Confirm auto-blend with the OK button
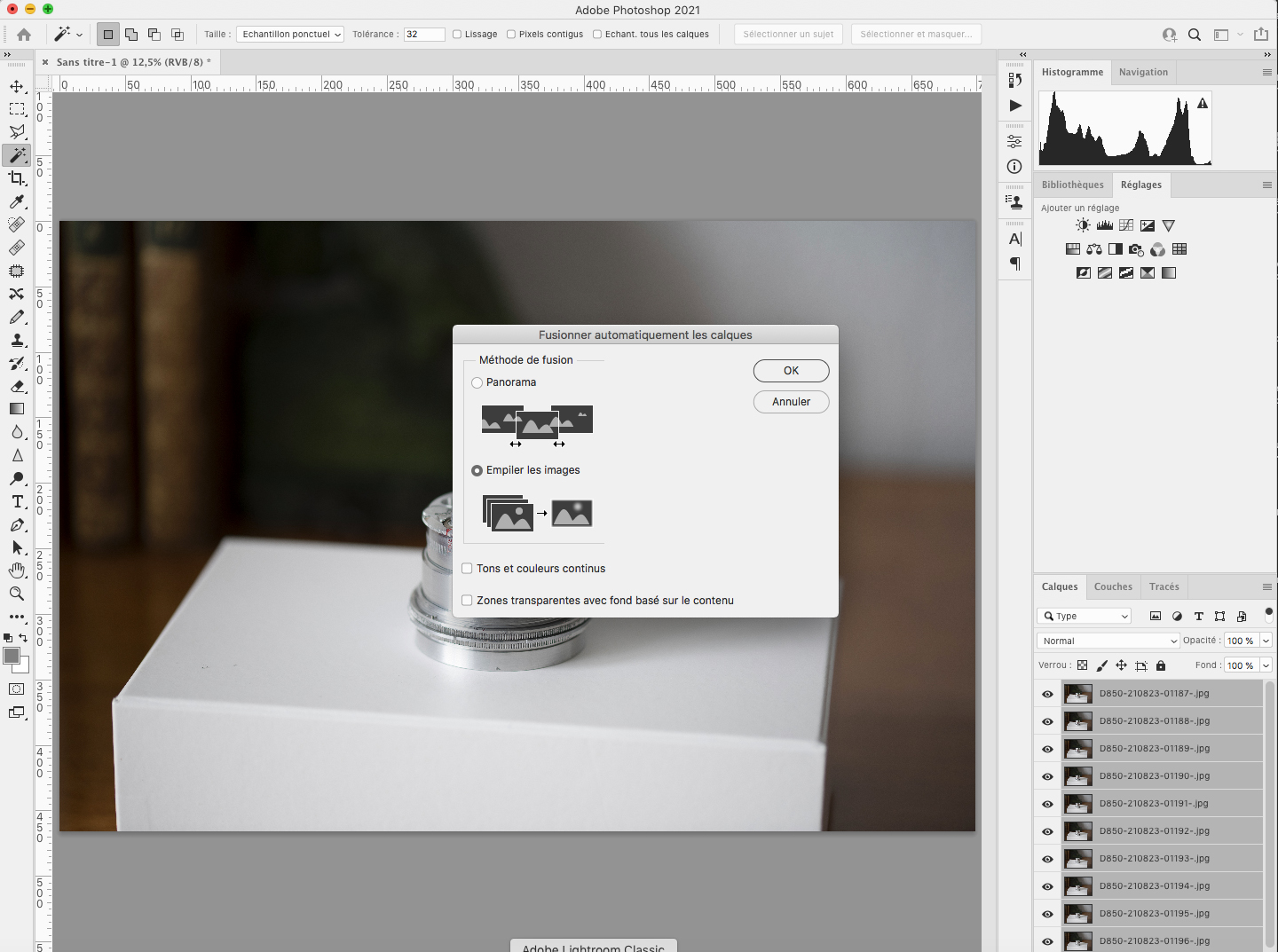The image size is (1278, 952). (791, 371)
